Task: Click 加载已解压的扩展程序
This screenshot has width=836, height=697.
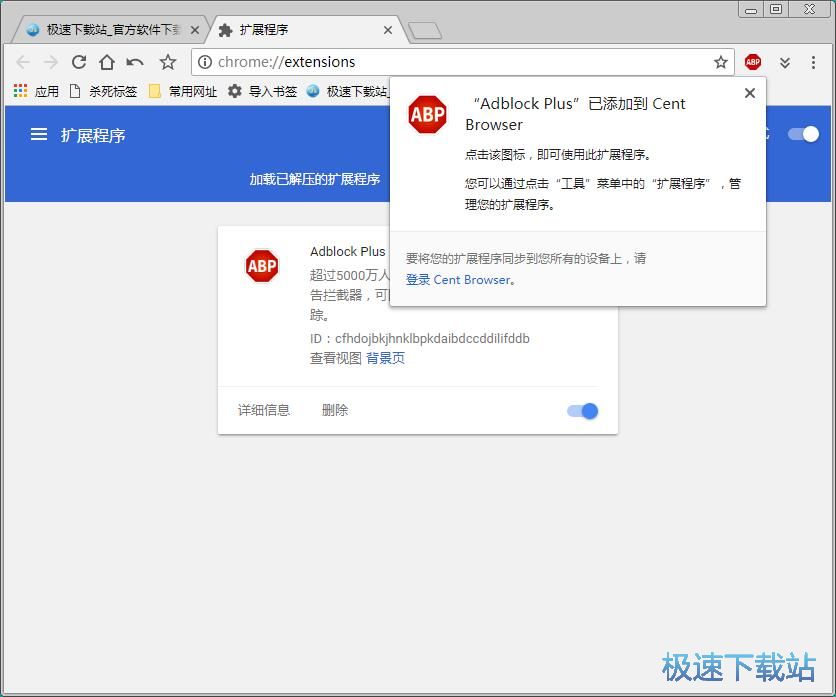Action: tap(315, 179)
